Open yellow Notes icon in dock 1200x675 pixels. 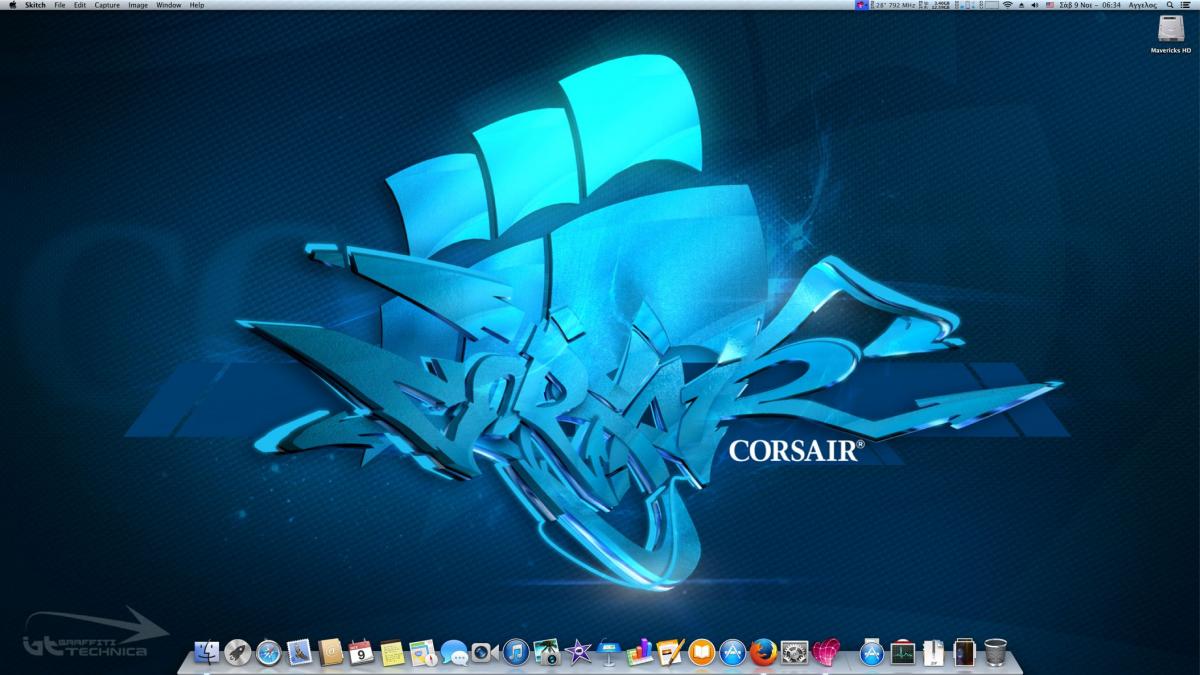(392, 653)
